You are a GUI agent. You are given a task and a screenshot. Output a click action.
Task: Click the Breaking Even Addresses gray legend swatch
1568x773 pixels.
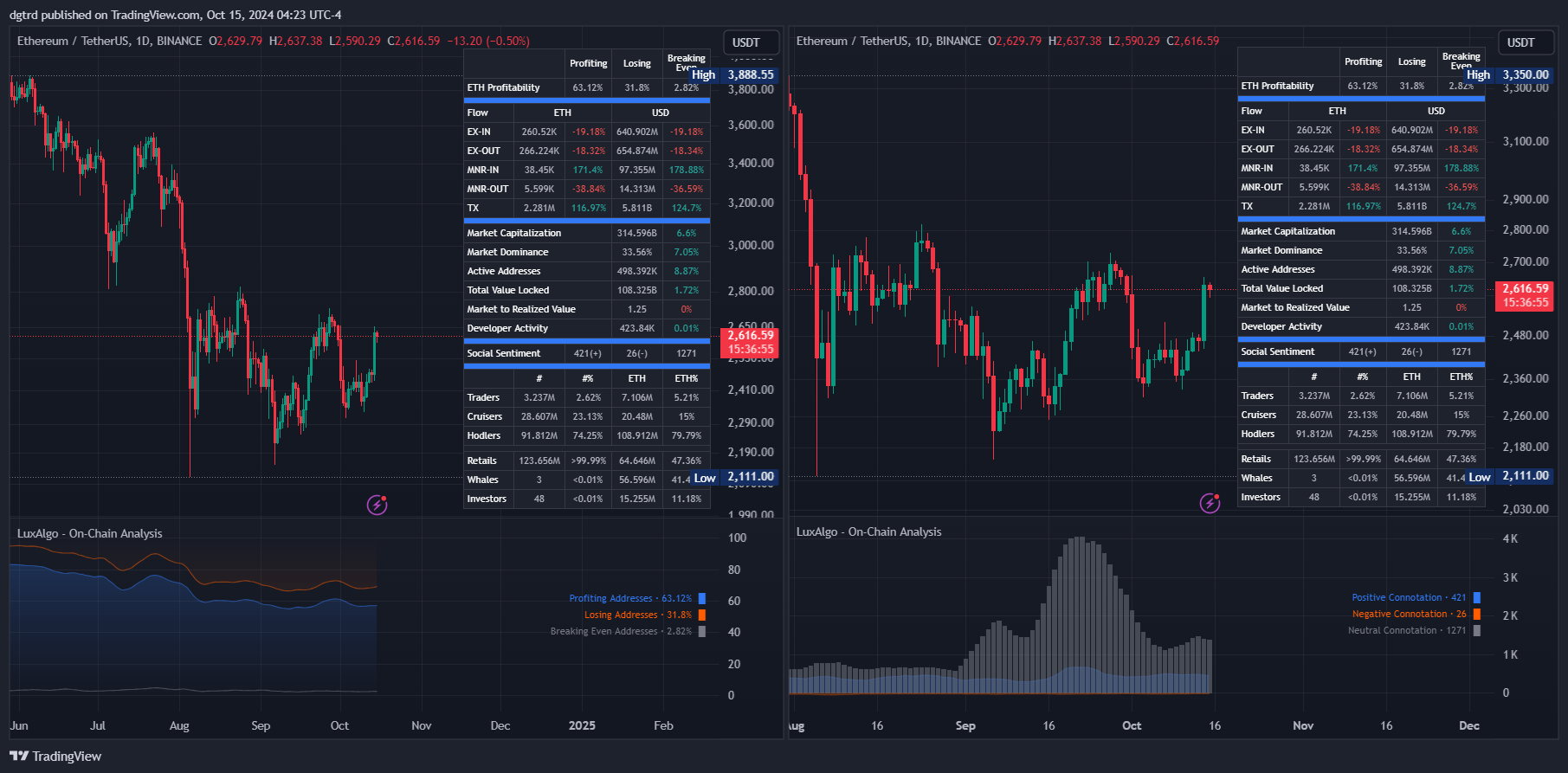pyautogui.click(x=702, y=631)
